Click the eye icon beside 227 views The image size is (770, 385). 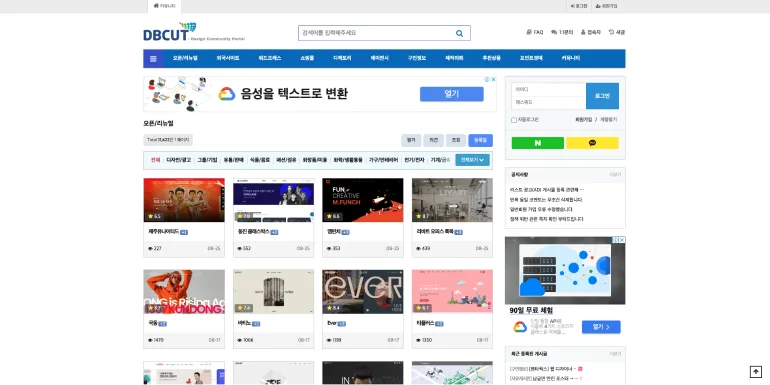tap(150, 248)
